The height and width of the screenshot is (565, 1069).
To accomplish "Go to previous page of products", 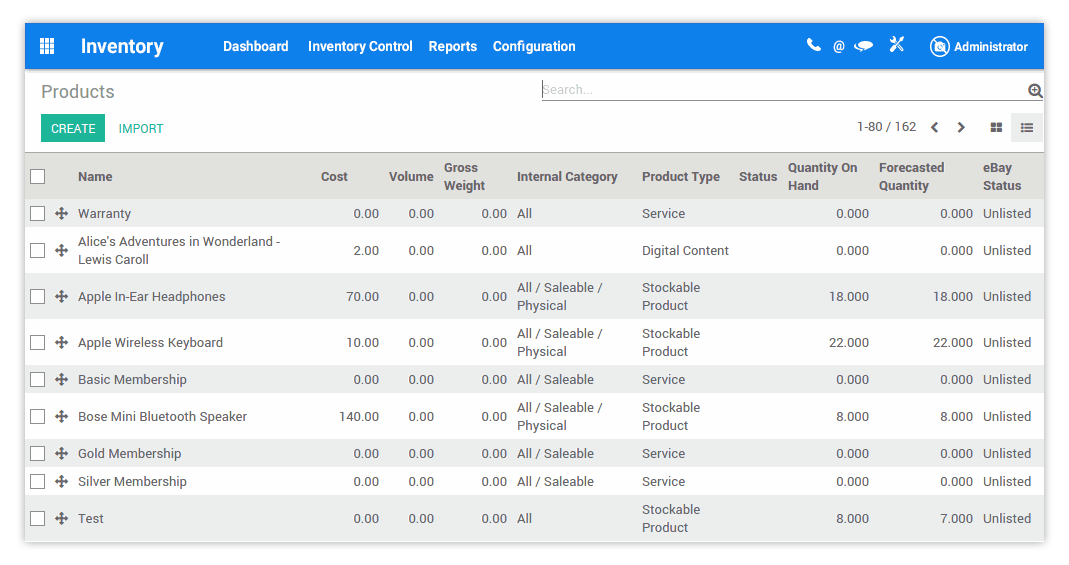I will click(x=935, y=127).
